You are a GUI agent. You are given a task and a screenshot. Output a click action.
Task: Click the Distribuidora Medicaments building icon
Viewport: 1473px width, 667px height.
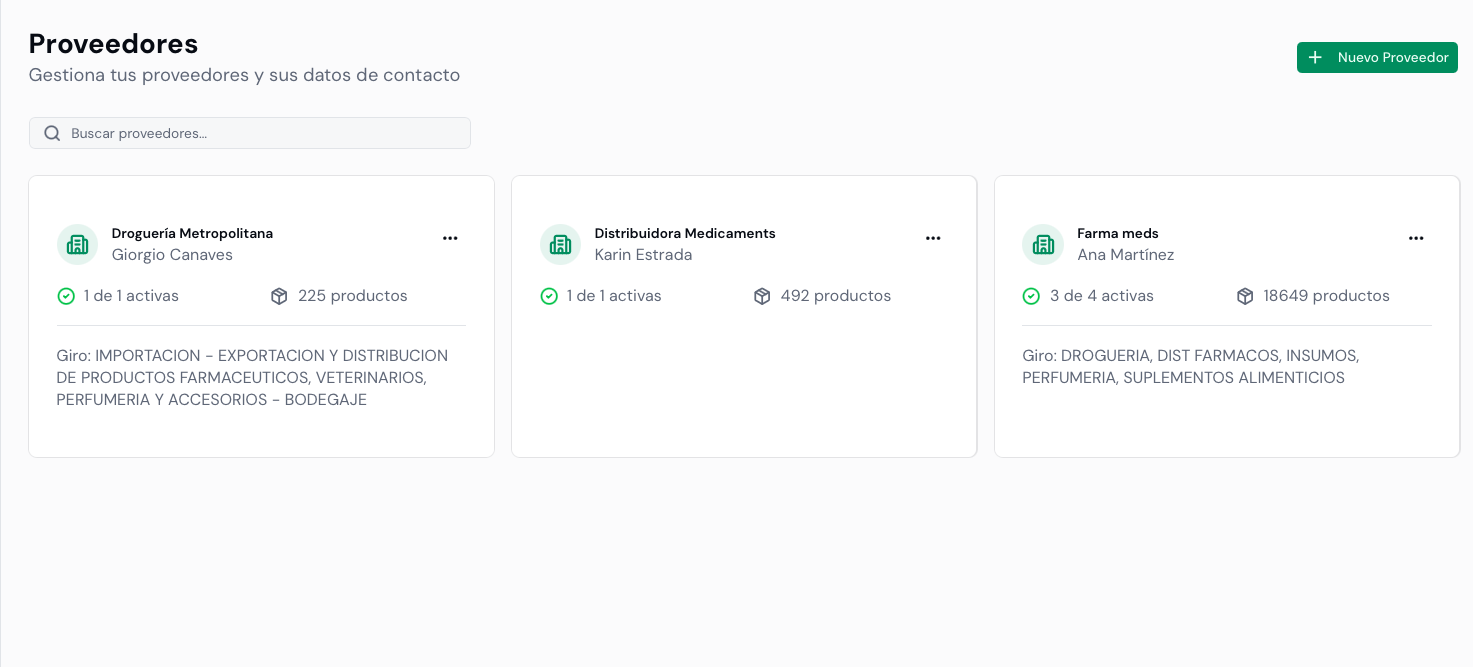560,244
